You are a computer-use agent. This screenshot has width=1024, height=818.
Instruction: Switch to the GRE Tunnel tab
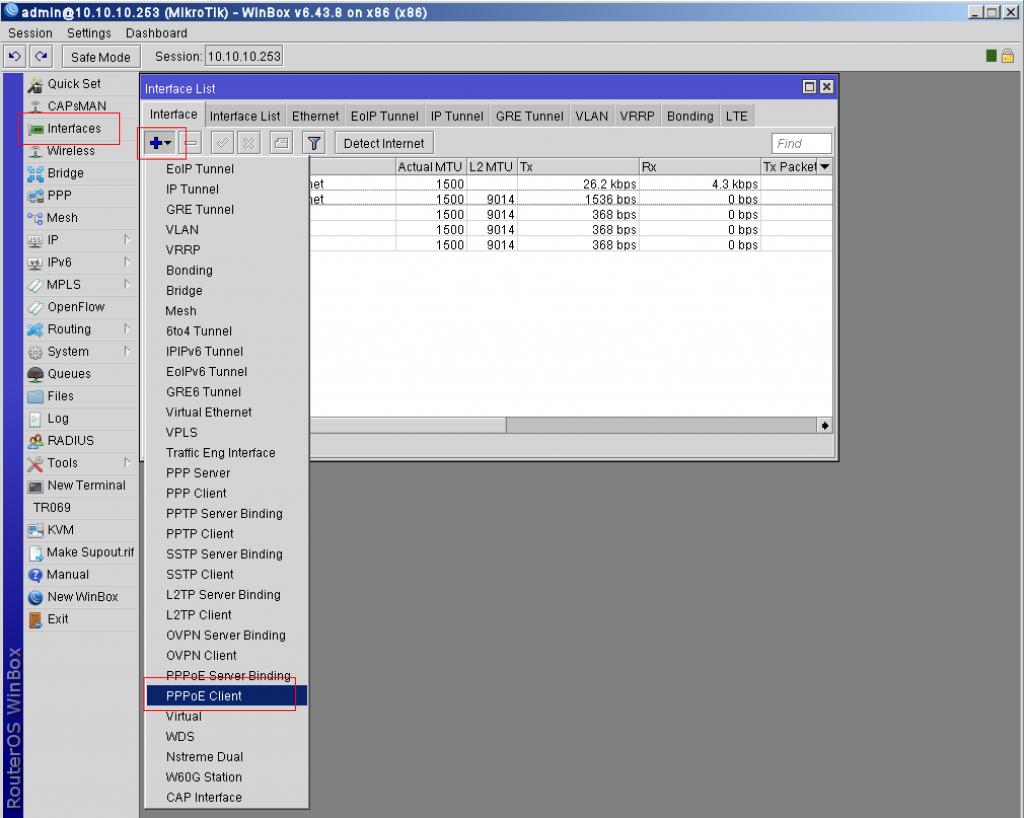tap(530, 116)
